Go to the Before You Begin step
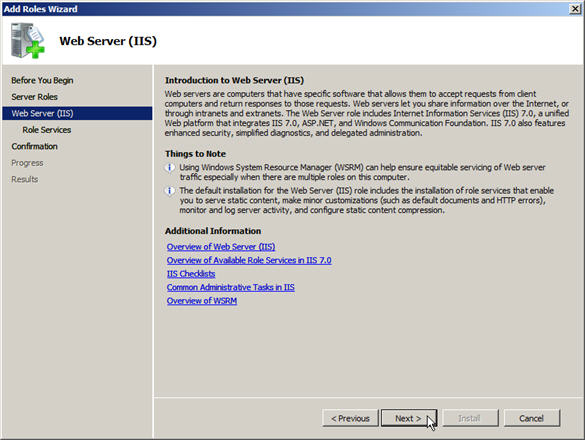Viewport: 585px width, 440px height. pyautogui.click(x=42, y=80)
